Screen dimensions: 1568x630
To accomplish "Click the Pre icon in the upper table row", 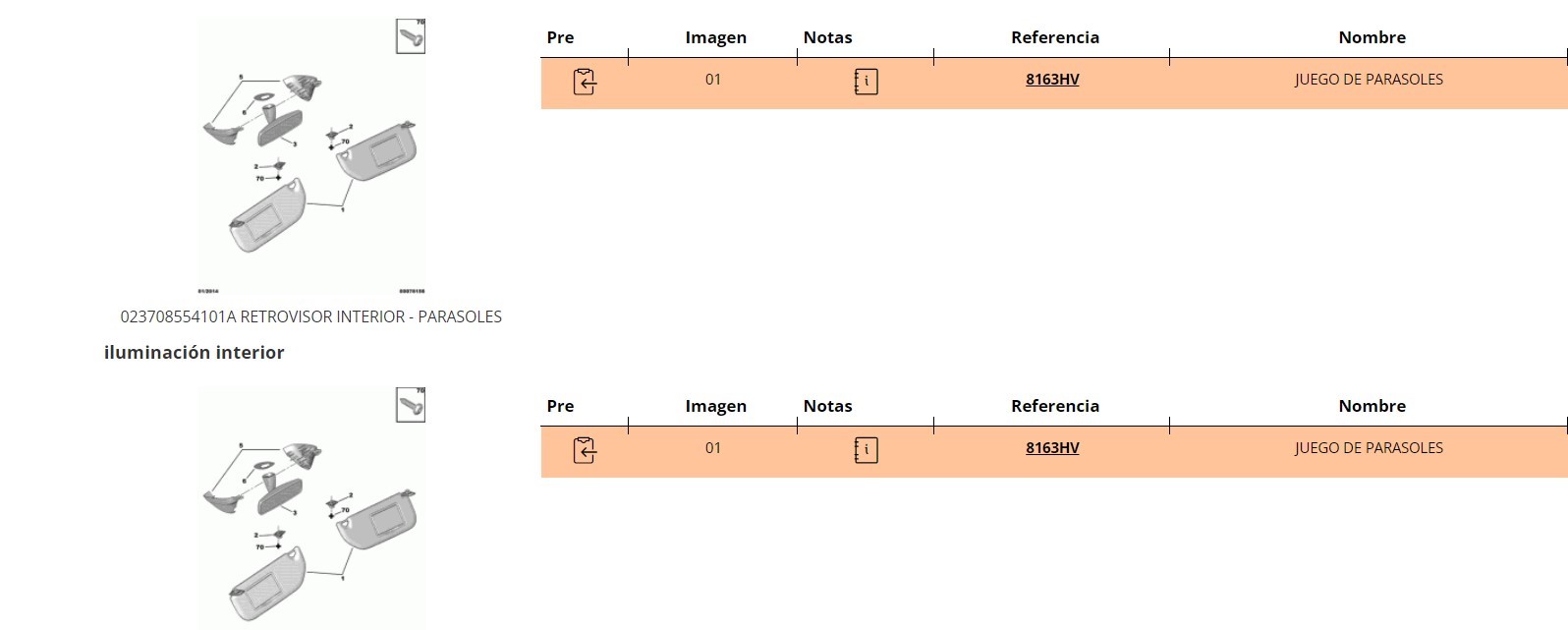I will pyautogui.click(x=585, y=81).
